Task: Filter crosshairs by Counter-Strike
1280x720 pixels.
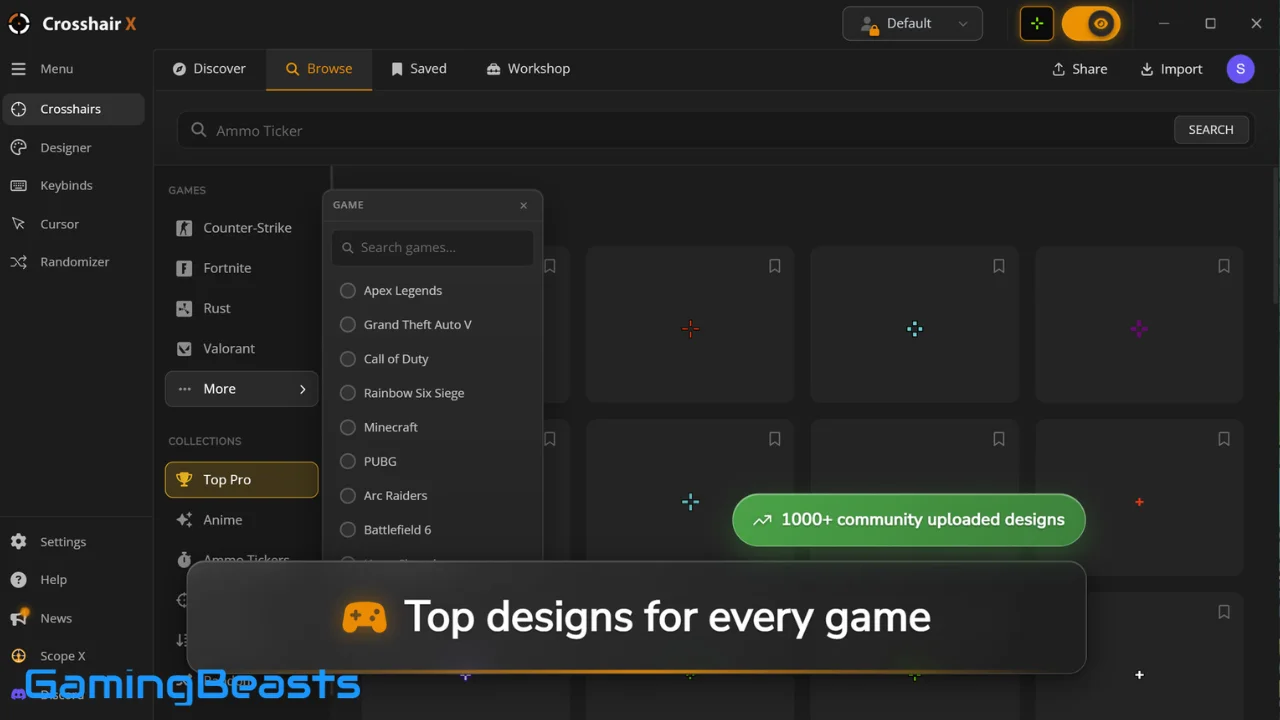Action: tap(241, 228)
